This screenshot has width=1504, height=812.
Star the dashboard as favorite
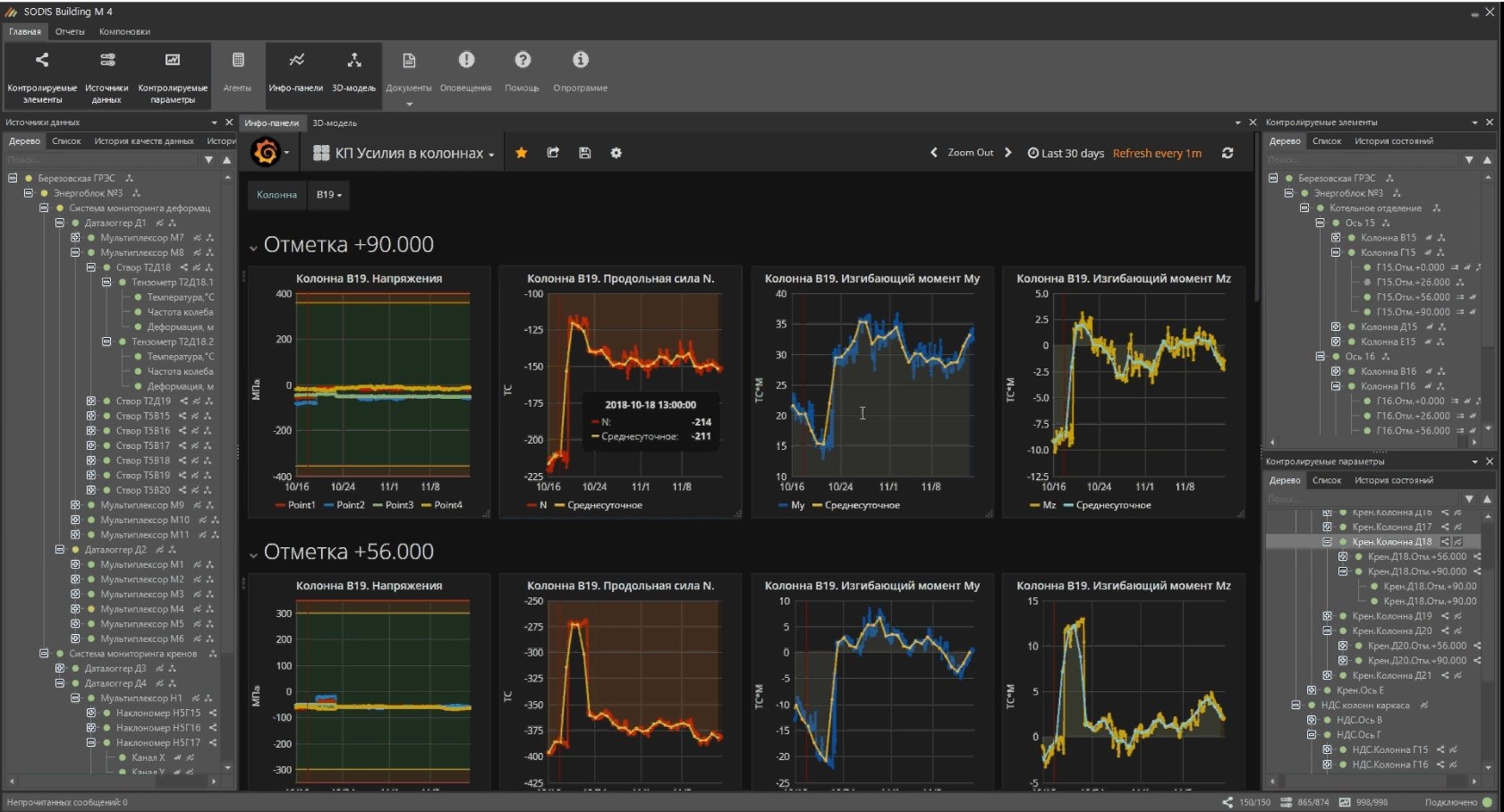[522, 153]
